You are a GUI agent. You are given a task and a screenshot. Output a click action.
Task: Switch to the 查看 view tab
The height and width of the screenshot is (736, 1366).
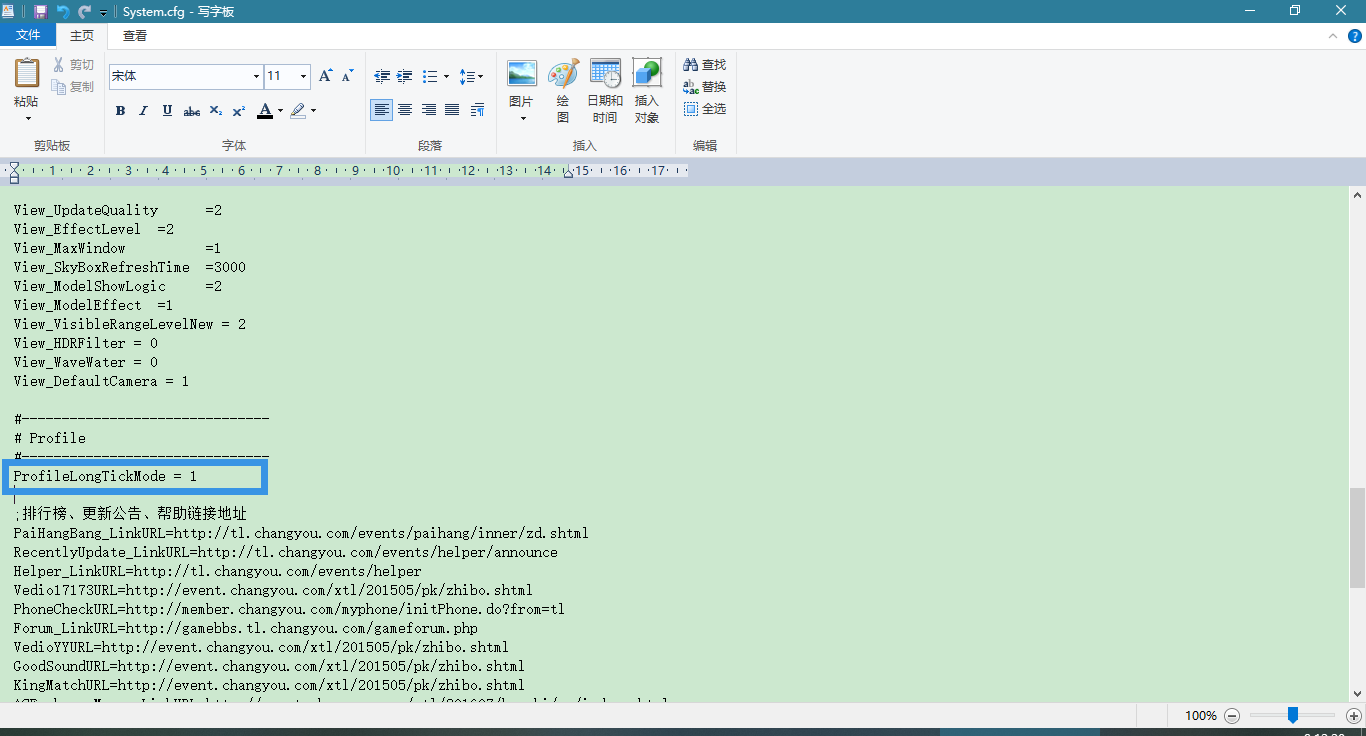tap(135, 35)
